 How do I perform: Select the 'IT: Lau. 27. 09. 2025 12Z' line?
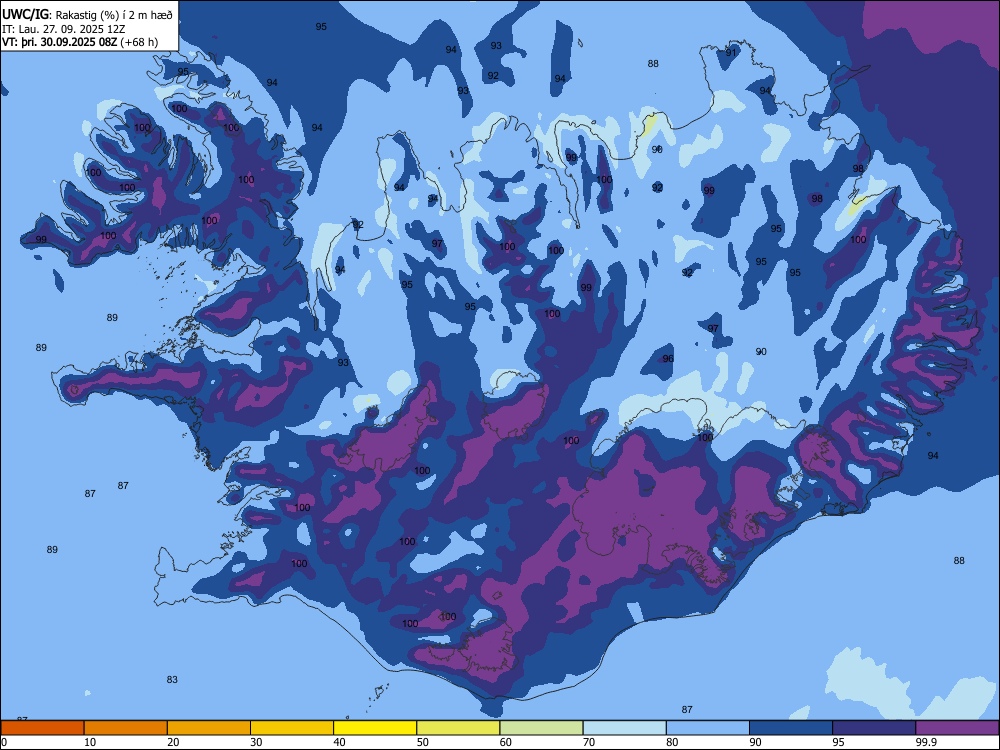[x=63, y=29]
